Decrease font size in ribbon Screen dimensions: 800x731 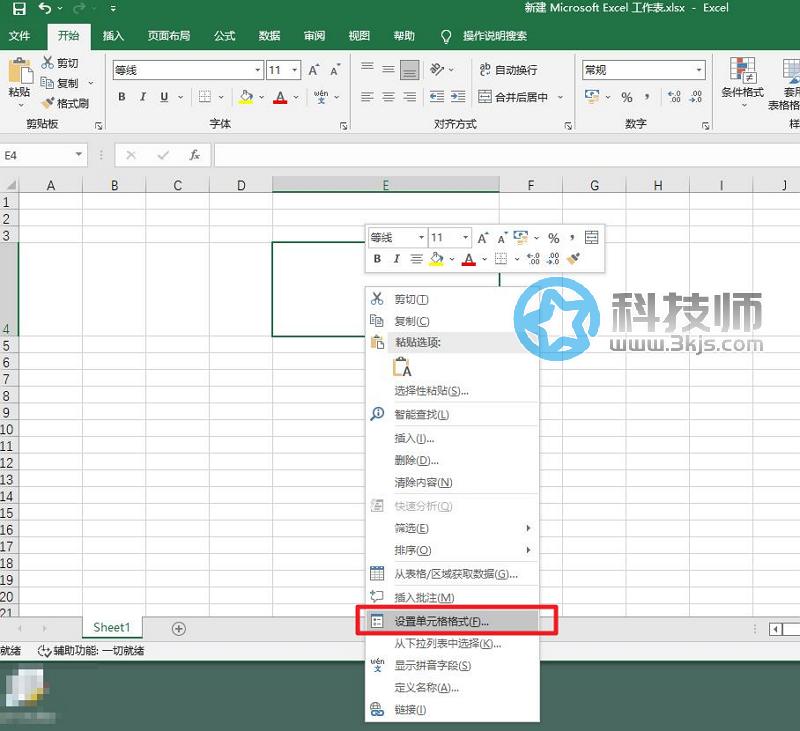335,70
